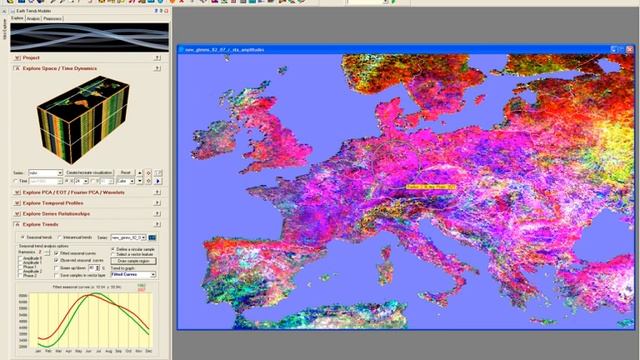Check the Phase 2 checkbox
Screen dimensions: 640x360
pos(20,276)
